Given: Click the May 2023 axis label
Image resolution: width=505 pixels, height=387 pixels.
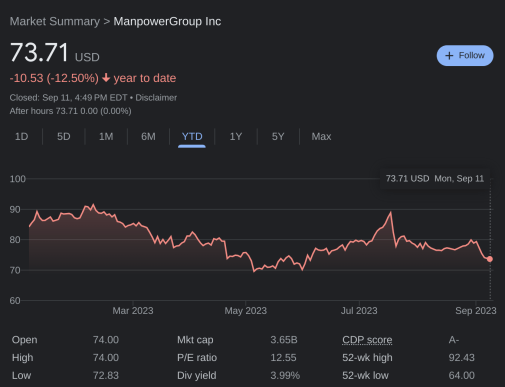Looking at the screenshot, I should point(246,311).
